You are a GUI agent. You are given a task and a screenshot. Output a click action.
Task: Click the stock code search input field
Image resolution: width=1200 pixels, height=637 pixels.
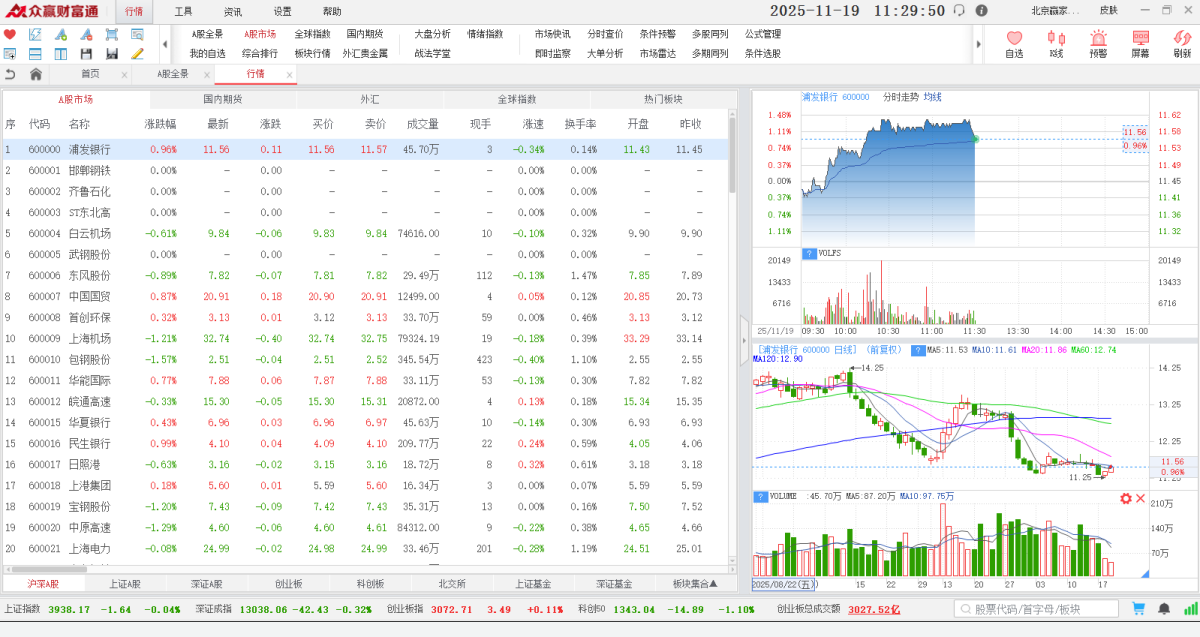coord(1035,608)
